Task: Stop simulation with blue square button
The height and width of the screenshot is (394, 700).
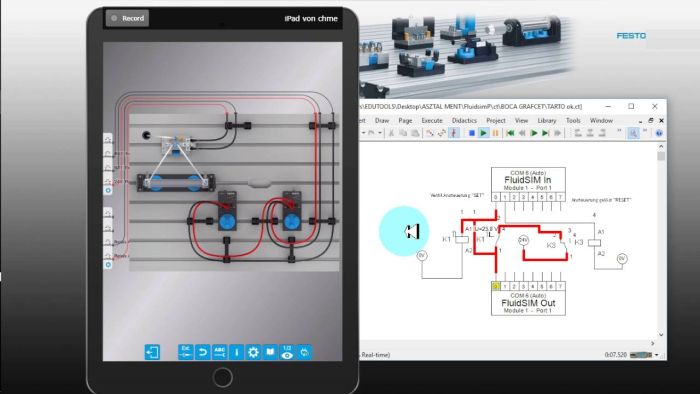Action: (x=471, y=133)
